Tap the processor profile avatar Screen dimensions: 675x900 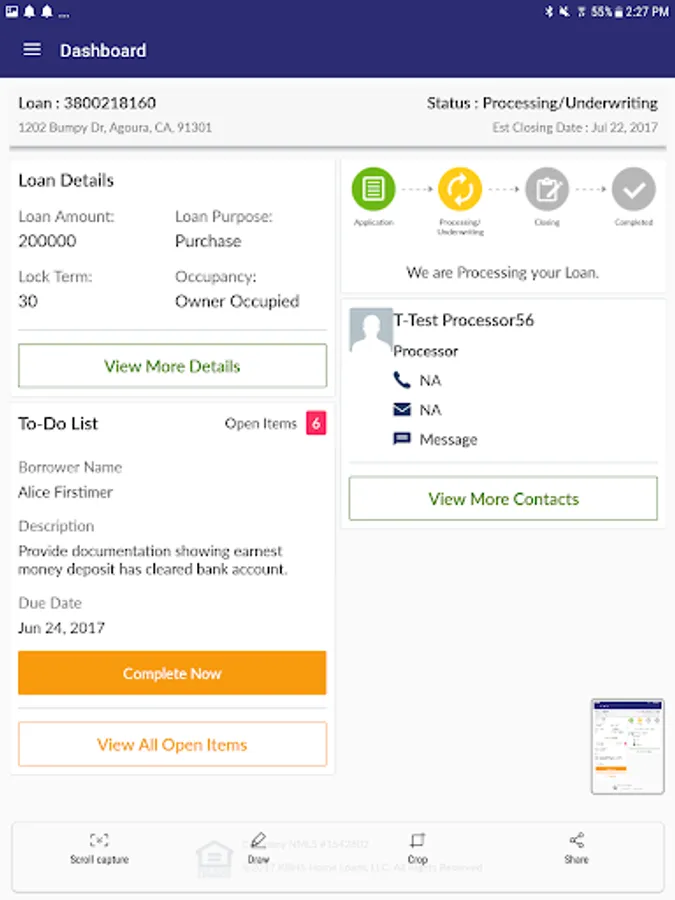click(x=370, y=329)
